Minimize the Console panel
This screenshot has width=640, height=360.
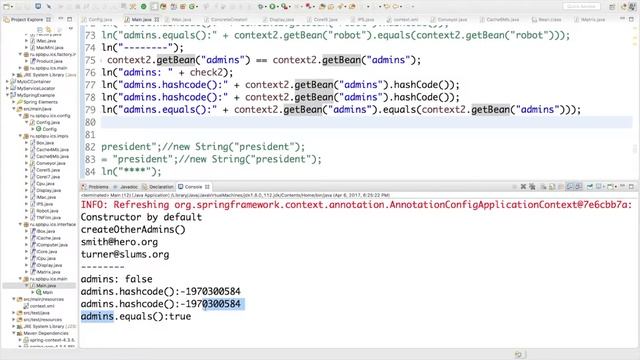point(623,187)
